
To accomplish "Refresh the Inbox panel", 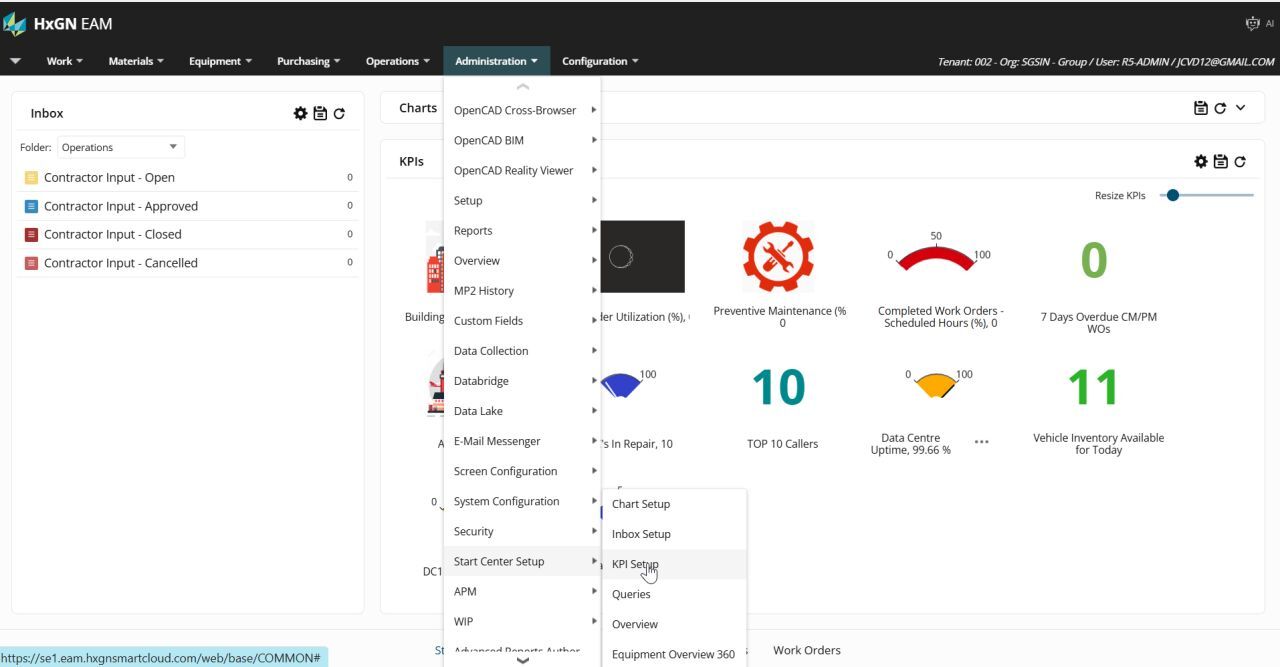I will pyautogui.click(x=339, y=114).
